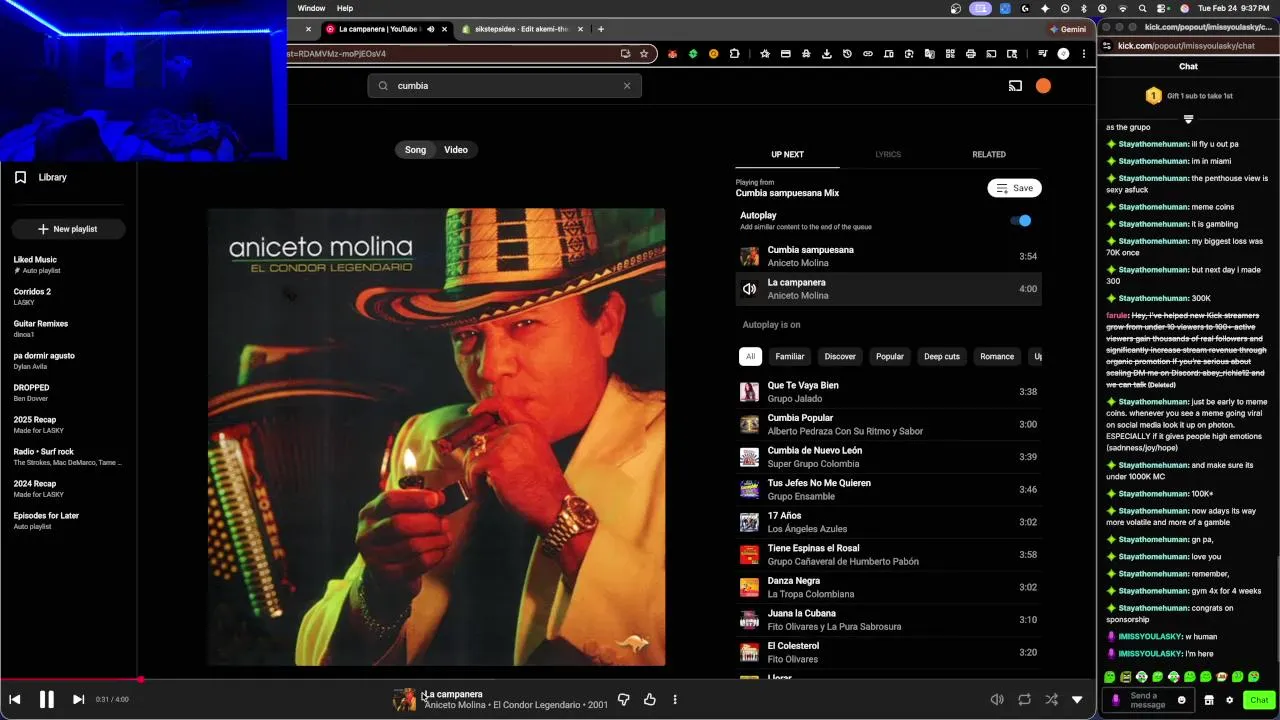Create a New playlist
Viewport: 1280px width, 720px height.
tap(68, 229)
